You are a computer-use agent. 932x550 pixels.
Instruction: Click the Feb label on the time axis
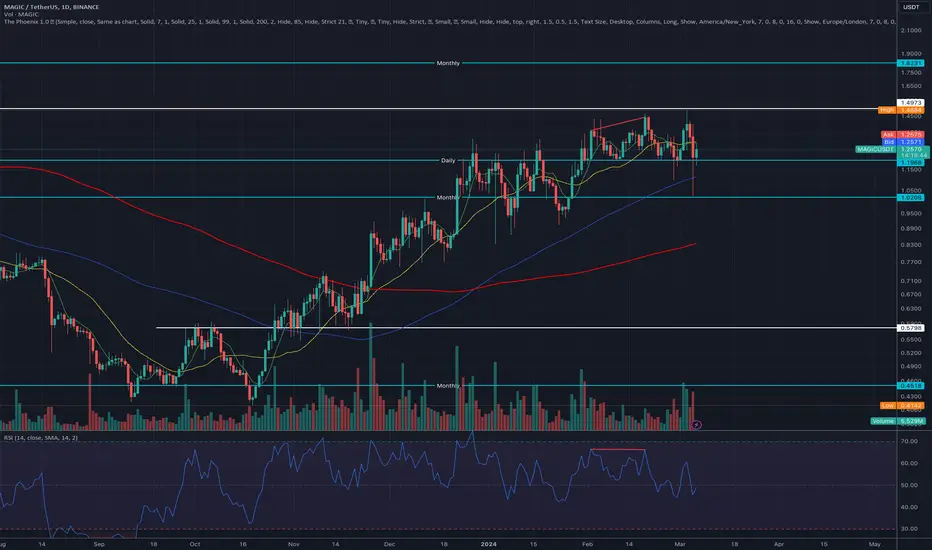[x=587, y=544]
